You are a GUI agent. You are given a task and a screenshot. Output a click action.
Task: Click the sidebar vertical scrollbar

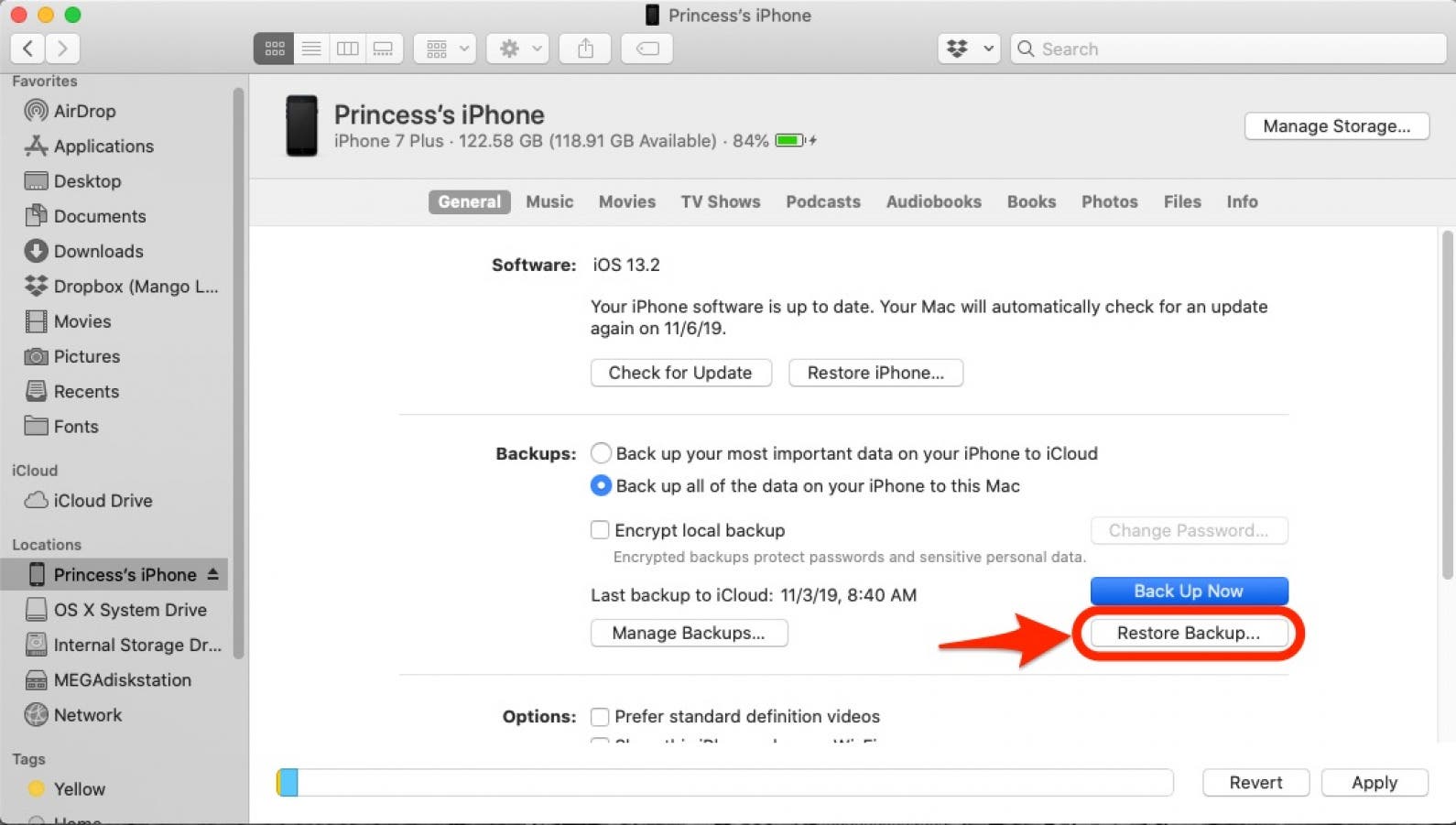[239, 373]
